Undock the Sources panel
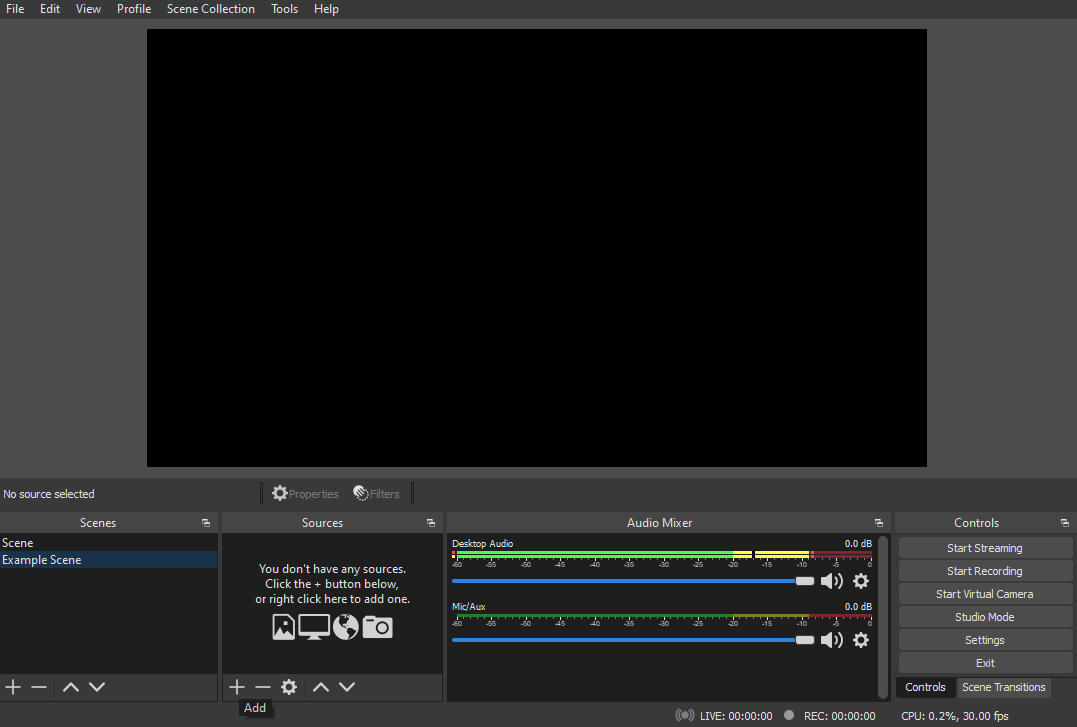Viewport: 1077px width, 727px height. (431, 523)
